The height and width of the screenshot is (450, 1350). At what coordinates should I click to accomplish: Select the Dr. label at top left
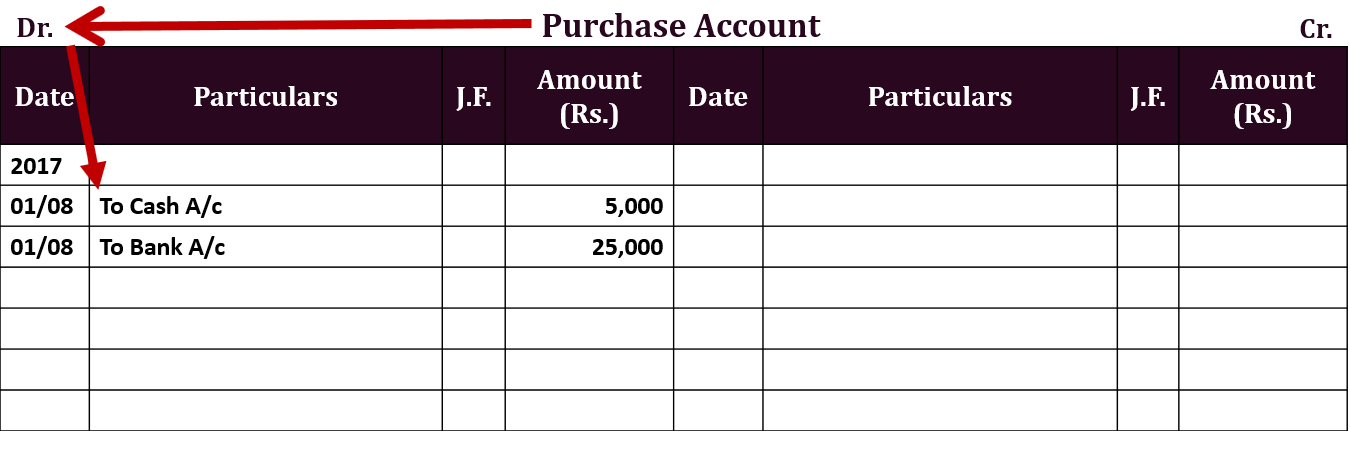tap(35, 28)
